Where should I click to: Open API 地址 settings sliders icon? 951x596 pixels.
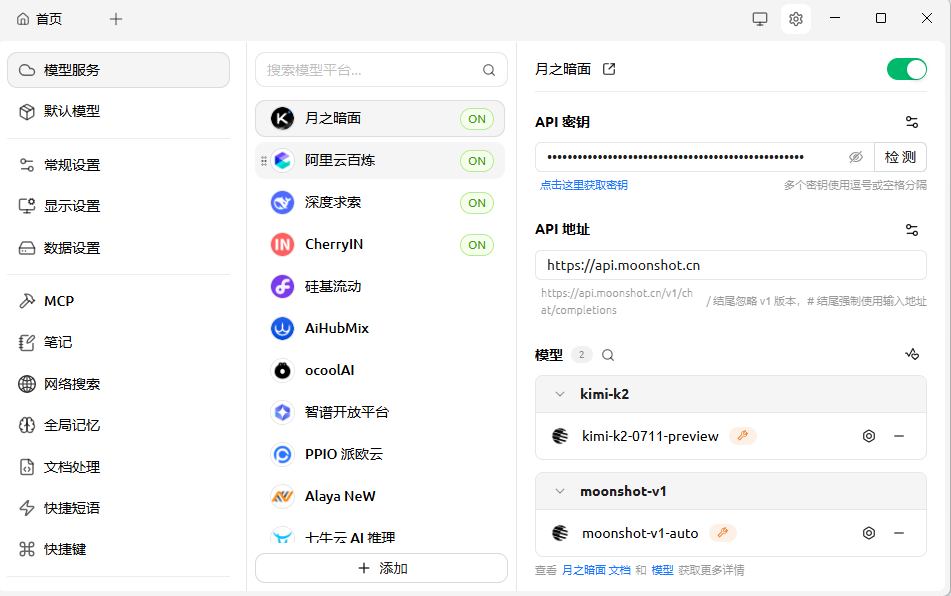click(912, 230)
